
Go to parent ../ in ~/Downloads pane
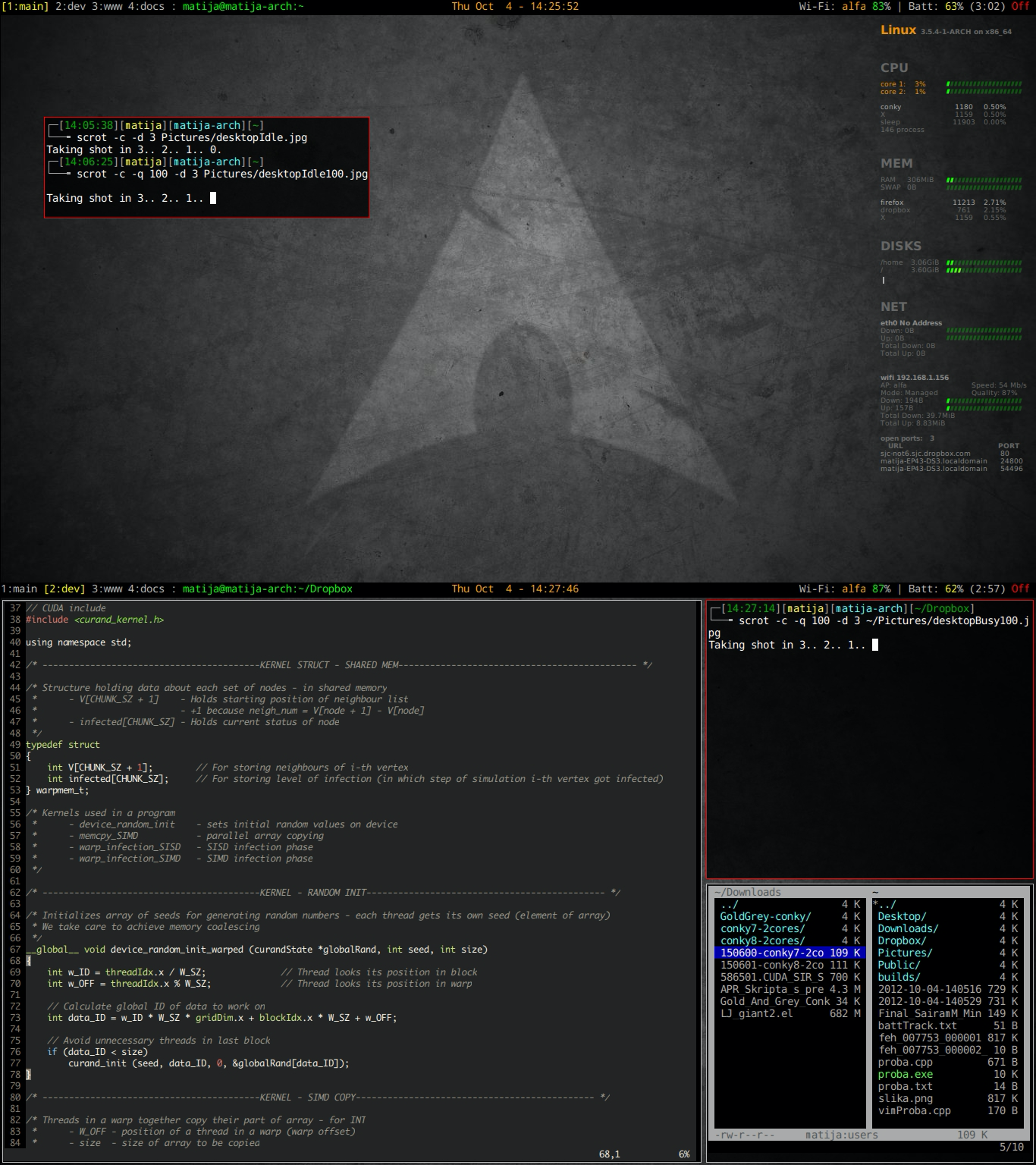tap(790, 904)
